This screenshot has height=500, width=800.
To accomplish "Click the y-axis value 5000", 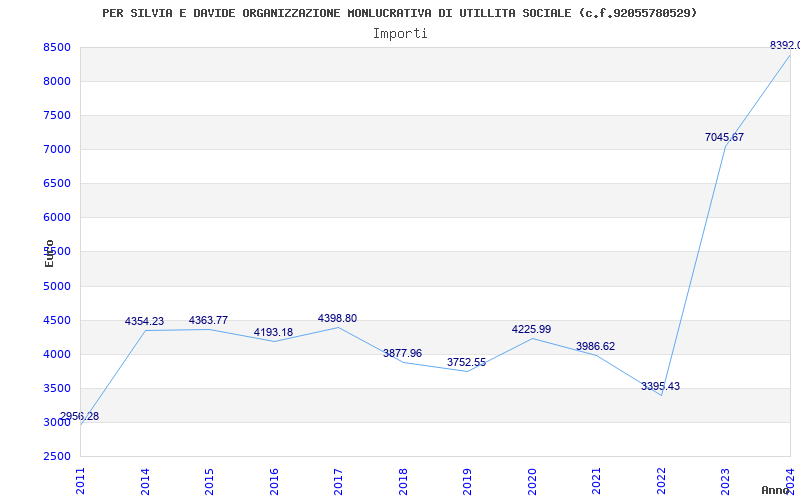I will coord(57,286).
